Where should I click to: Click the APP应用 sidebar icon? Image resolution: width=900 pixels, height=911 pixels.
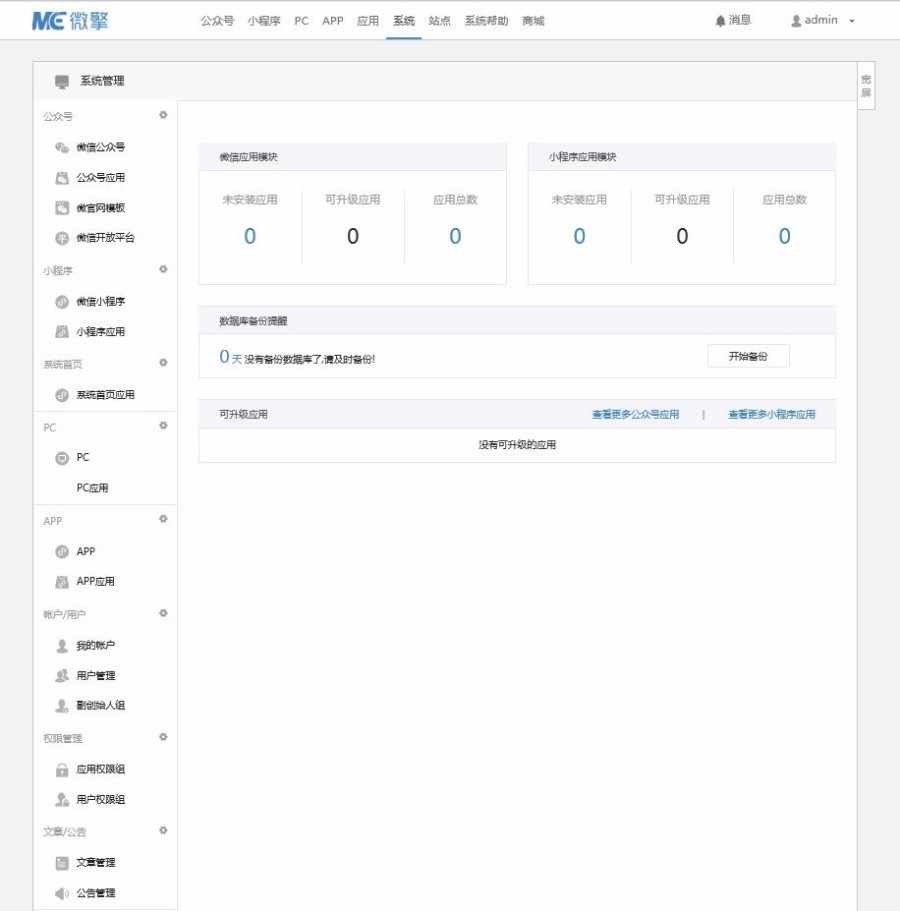(62, 581)
